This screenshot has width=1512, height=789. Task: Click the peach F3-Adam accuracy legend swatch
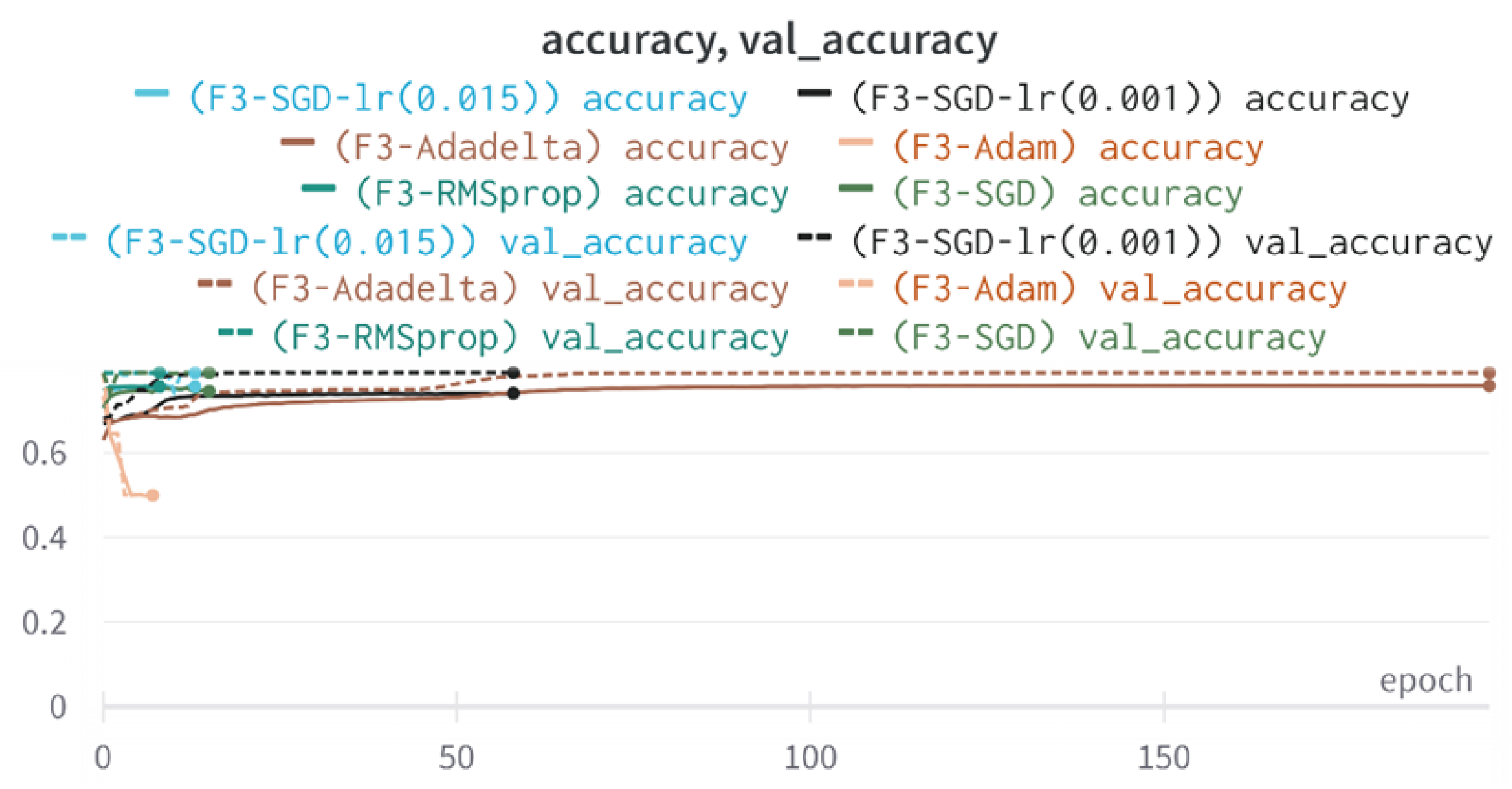(855, 143)
